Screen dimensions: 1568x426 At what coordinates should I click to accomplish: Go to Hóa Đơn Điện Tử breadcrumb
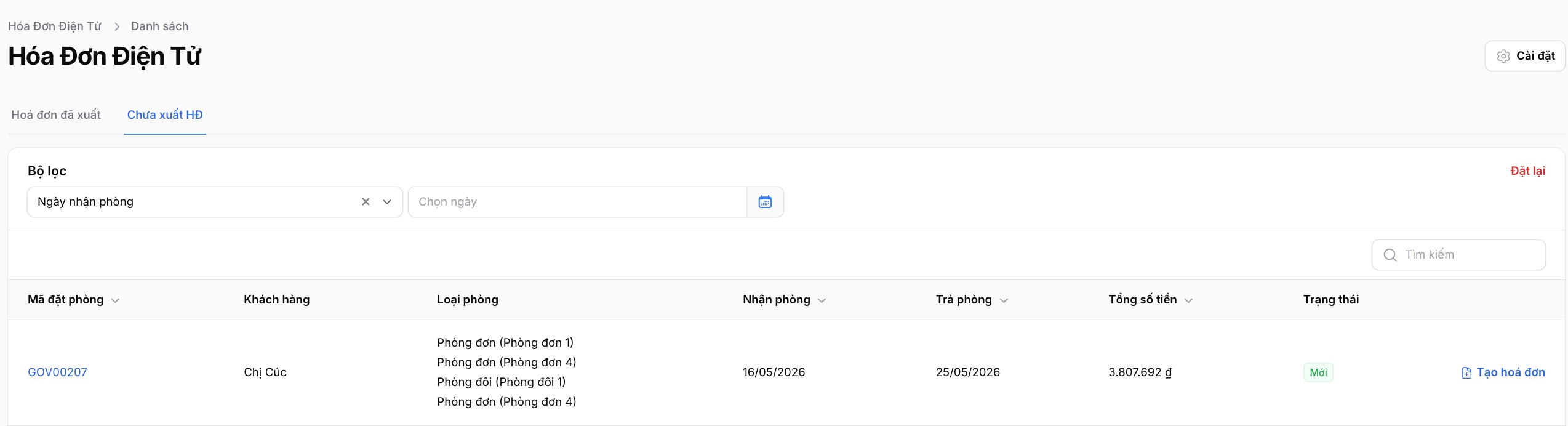54,26
